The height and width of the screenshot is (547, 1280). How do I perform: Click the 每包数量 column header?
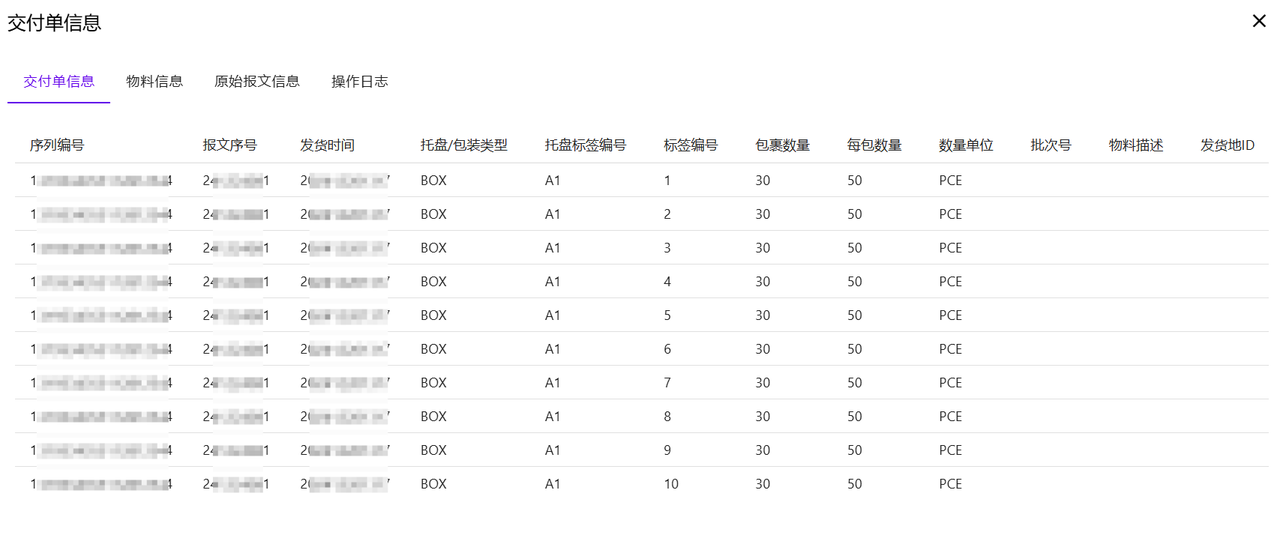click(x=874, y=146)
